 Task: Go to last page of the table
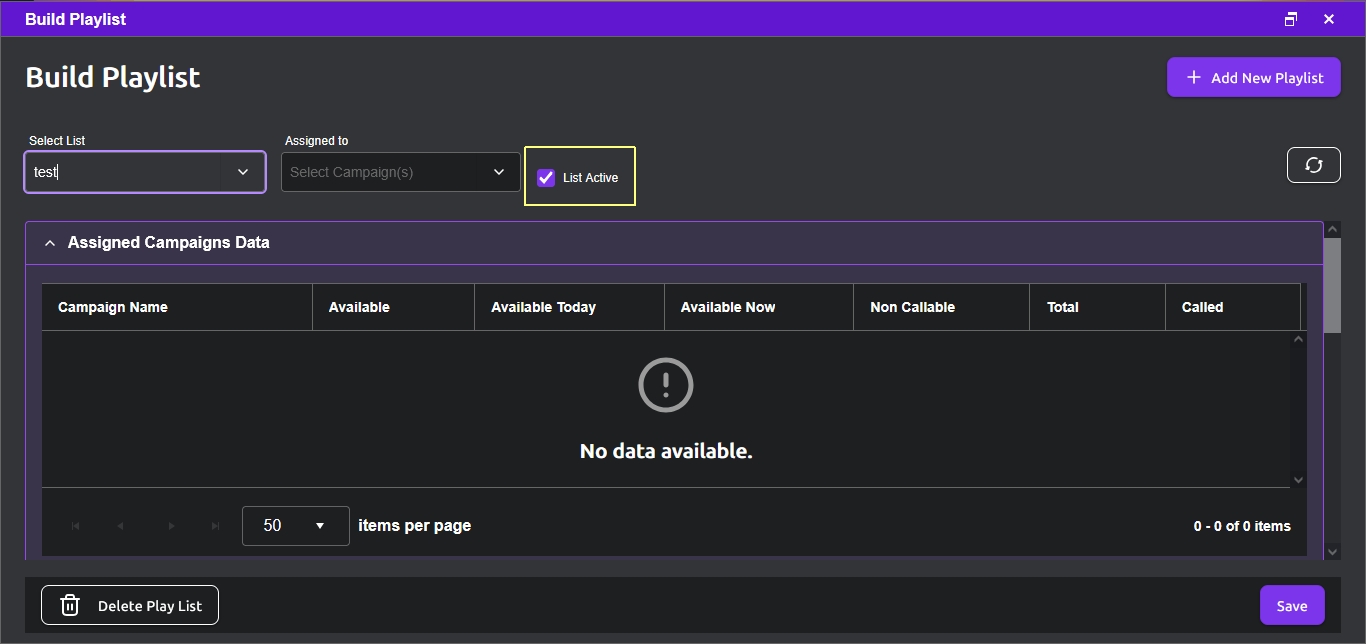(x=215, y=526)
